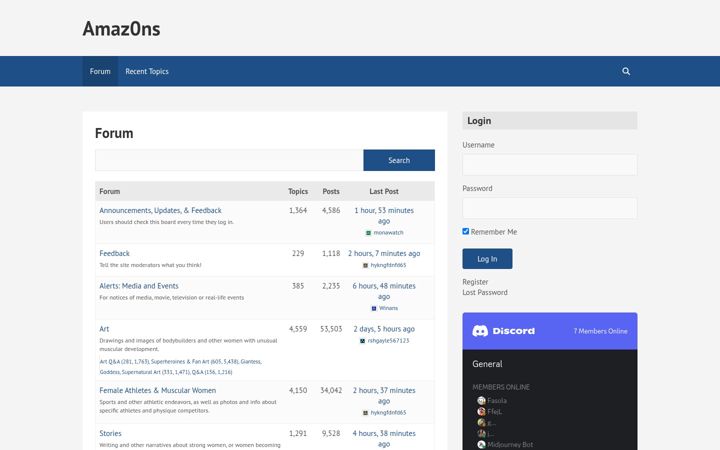Open Superheroines & Fan Art subforum
The image size is (720, 450).
coord(195,362)
